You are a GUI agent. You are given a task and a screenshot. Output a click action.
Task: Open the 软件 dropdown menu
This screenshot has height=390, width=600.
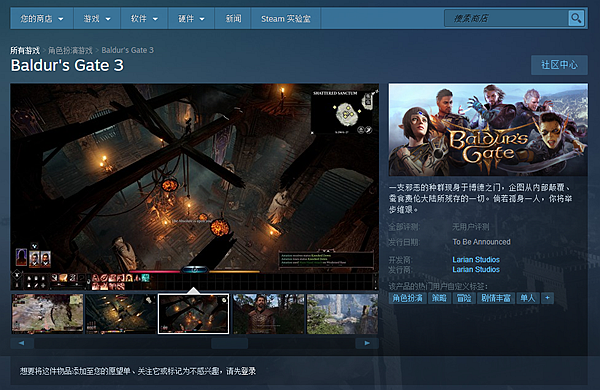[144, 18]
